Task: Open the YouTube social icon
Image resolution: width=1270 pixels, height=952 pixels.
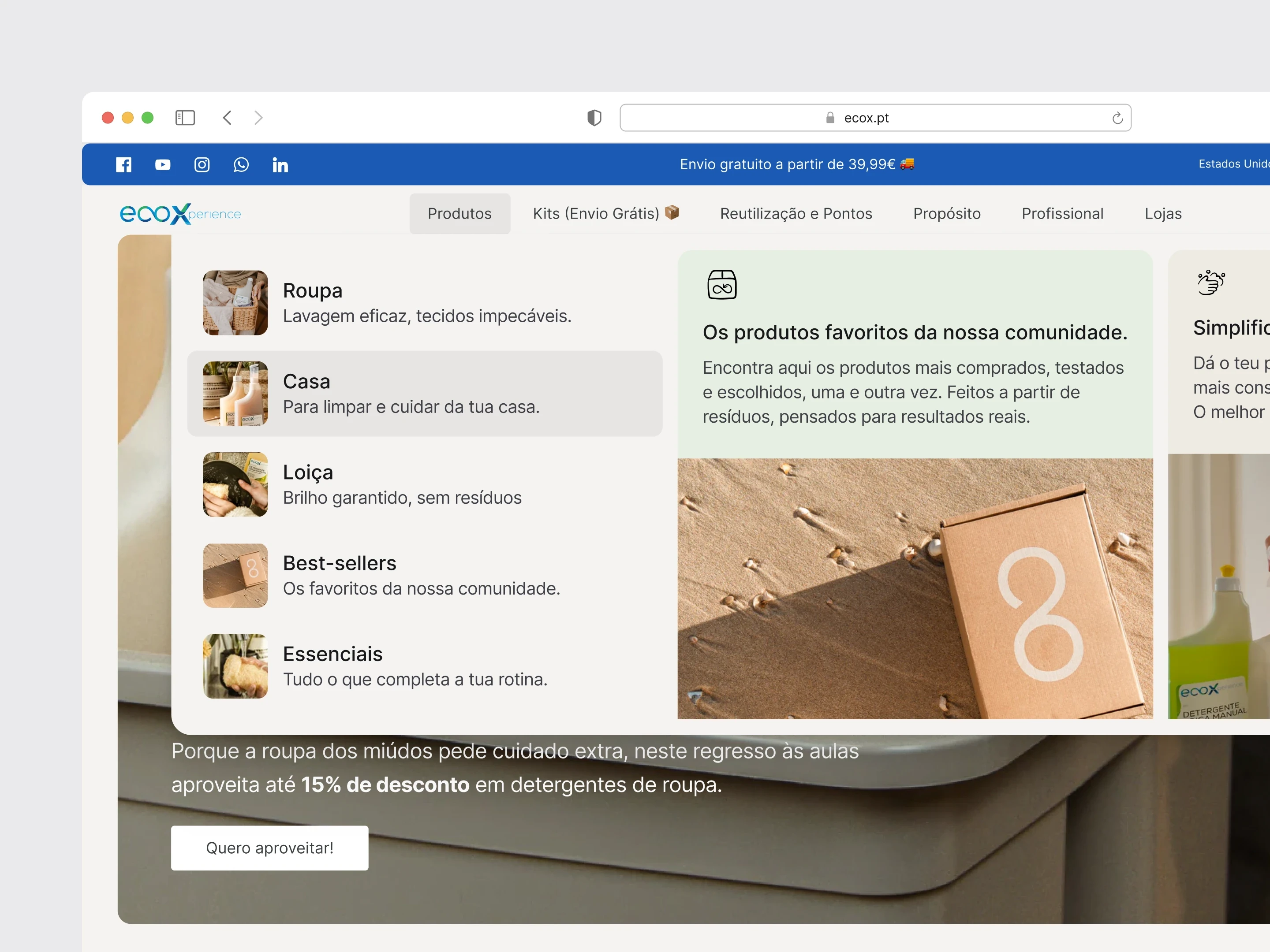Action: (x=162, y=165)
